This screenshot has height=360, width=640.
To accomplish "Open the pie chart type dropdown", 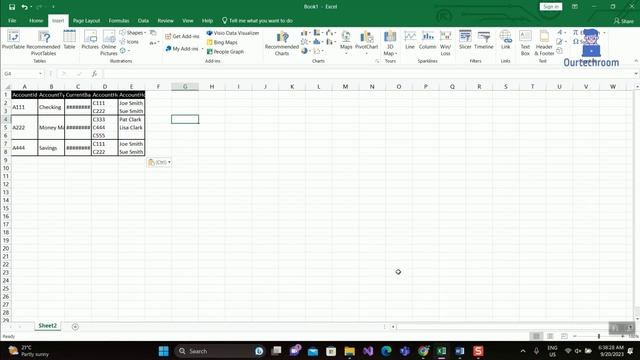I will [x=307, y=51].
